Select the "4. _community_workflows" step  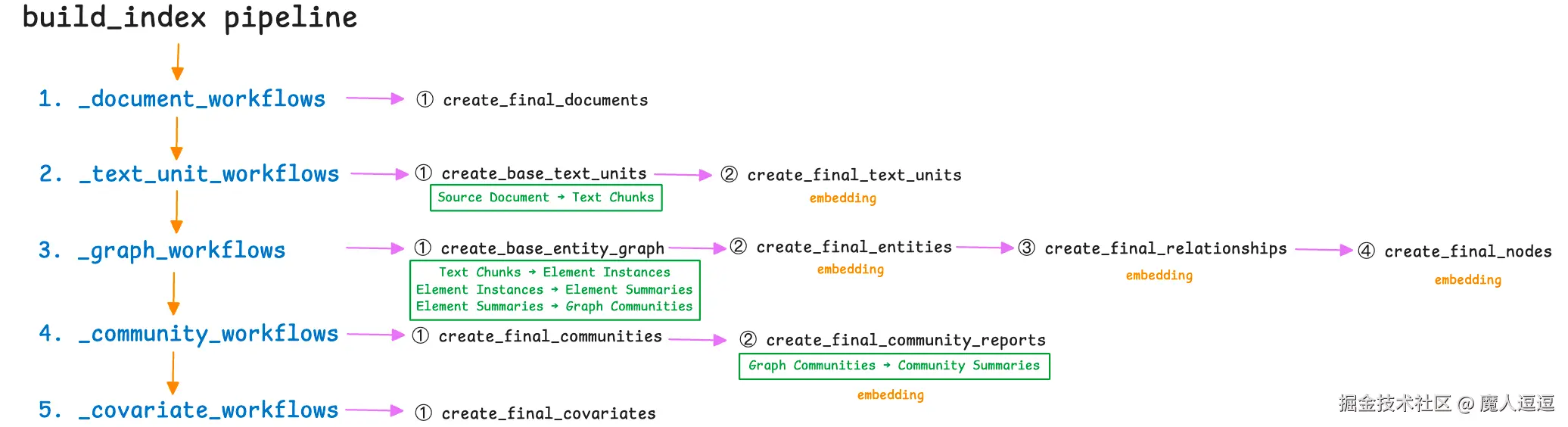188,334
